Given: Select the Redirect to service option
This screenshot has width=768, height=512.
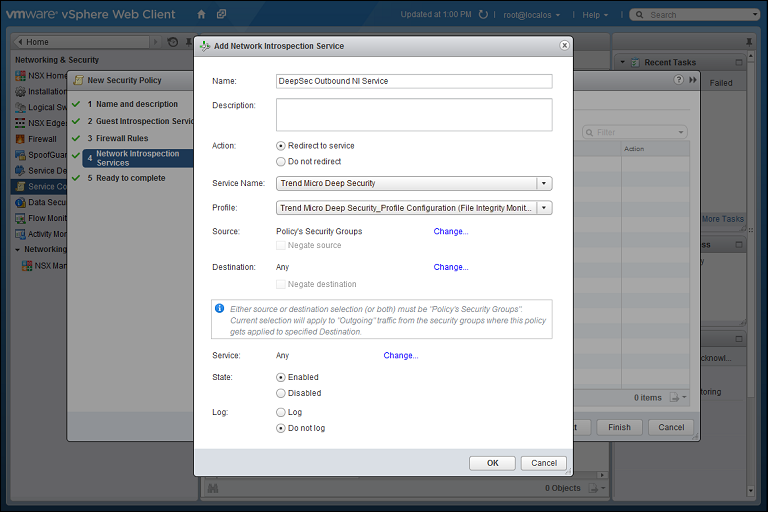Looking at the screenshot, I should click(x=281, y=146).
